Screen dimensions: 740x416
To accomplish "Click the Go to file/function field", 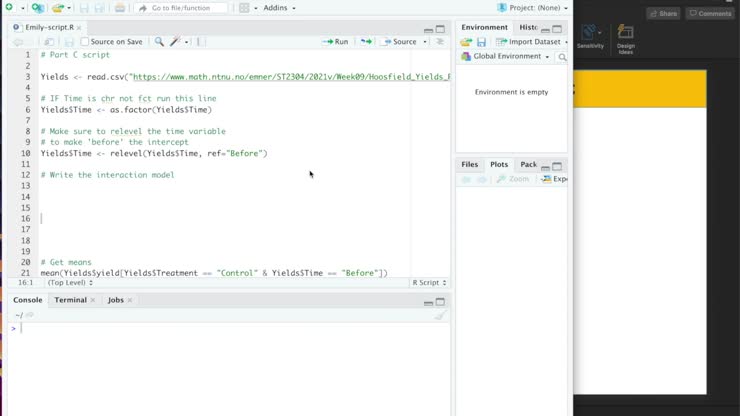I will click(181, 8).
